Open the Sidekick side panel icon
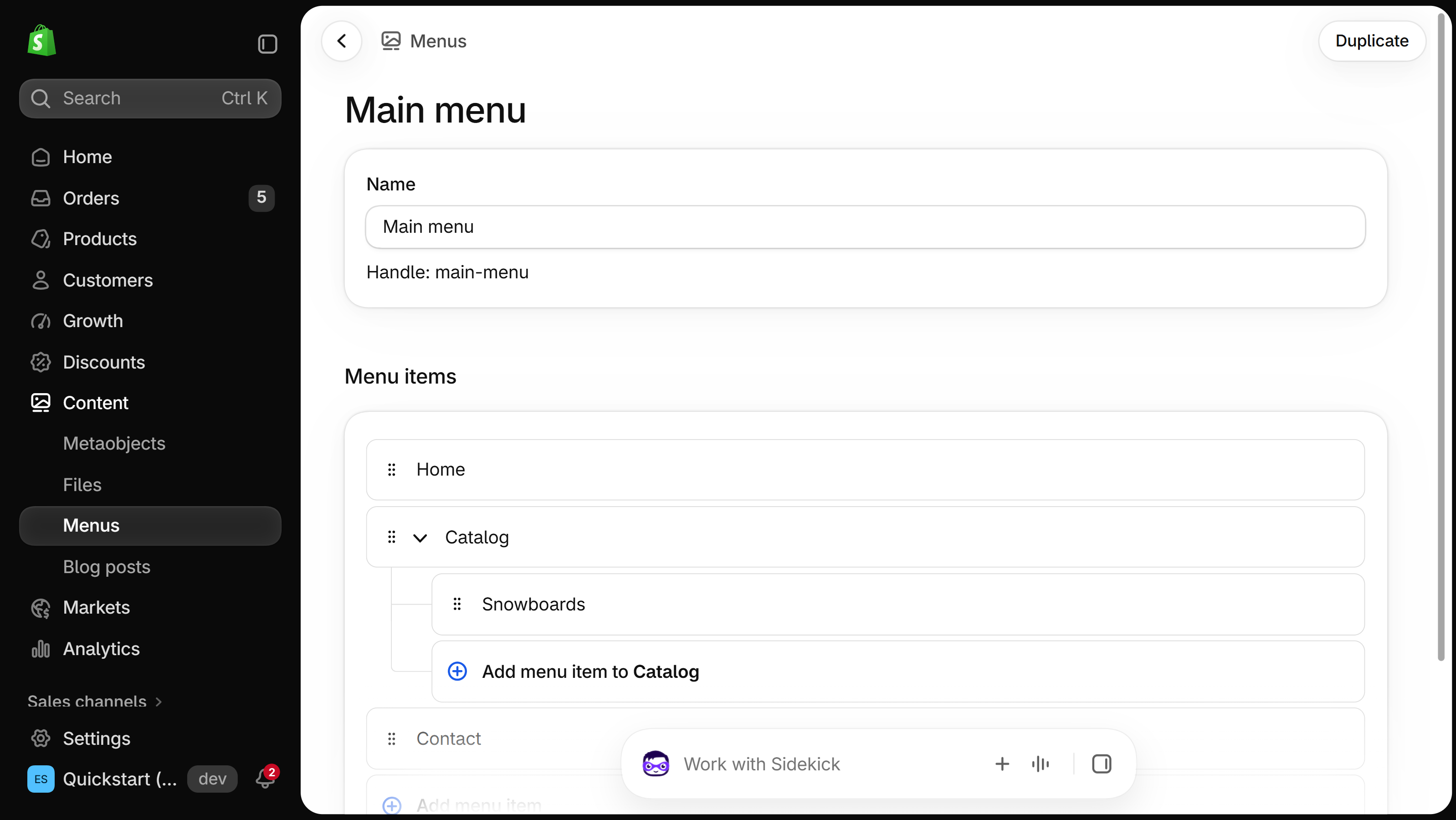 [x=1101, y=764]
